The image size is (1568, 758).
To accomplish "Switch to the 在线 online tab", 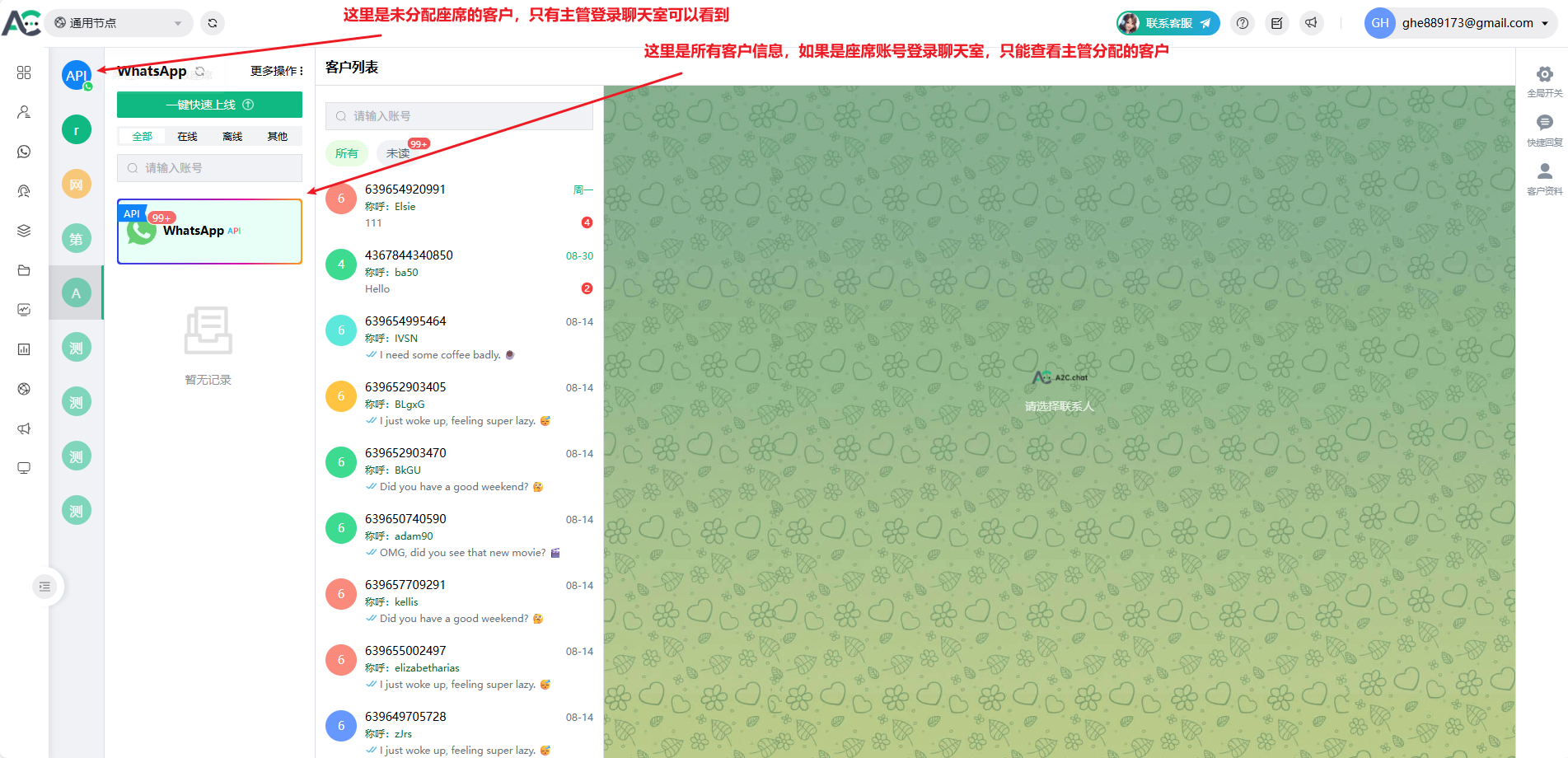I will click(x=187, y=137).
